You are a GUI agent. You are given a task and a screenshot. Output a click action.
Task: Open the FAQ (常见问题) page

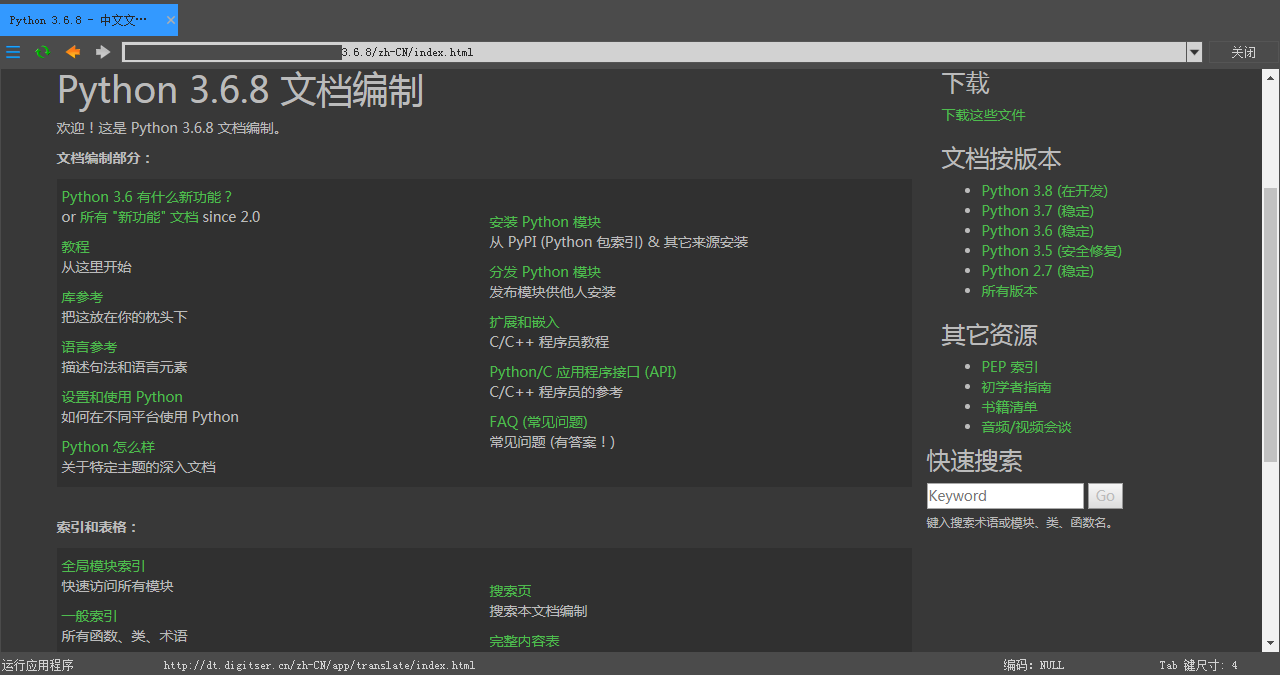pyautogui.click(x=538, y=421)
